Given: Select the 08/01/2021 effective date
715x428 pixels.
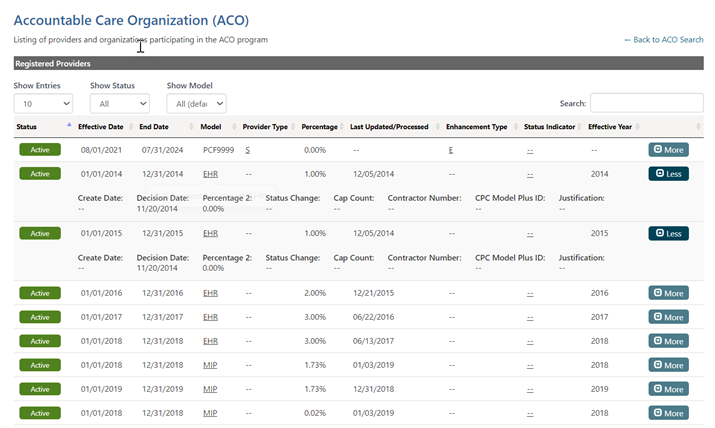Looking at the screenshot, I should 101,150.
